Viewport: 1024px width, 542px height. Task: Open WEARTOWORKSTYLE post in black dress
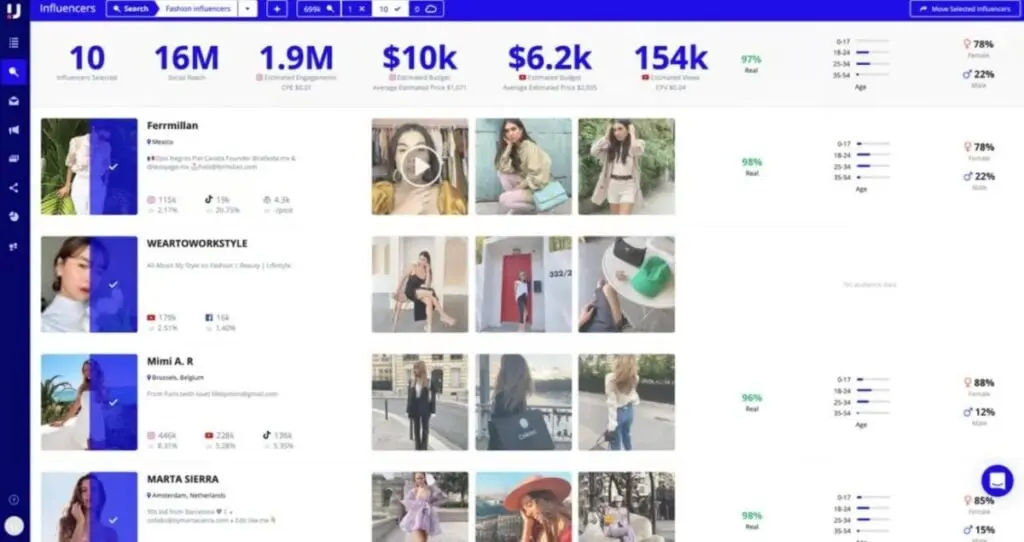click(x=420, y=285)
